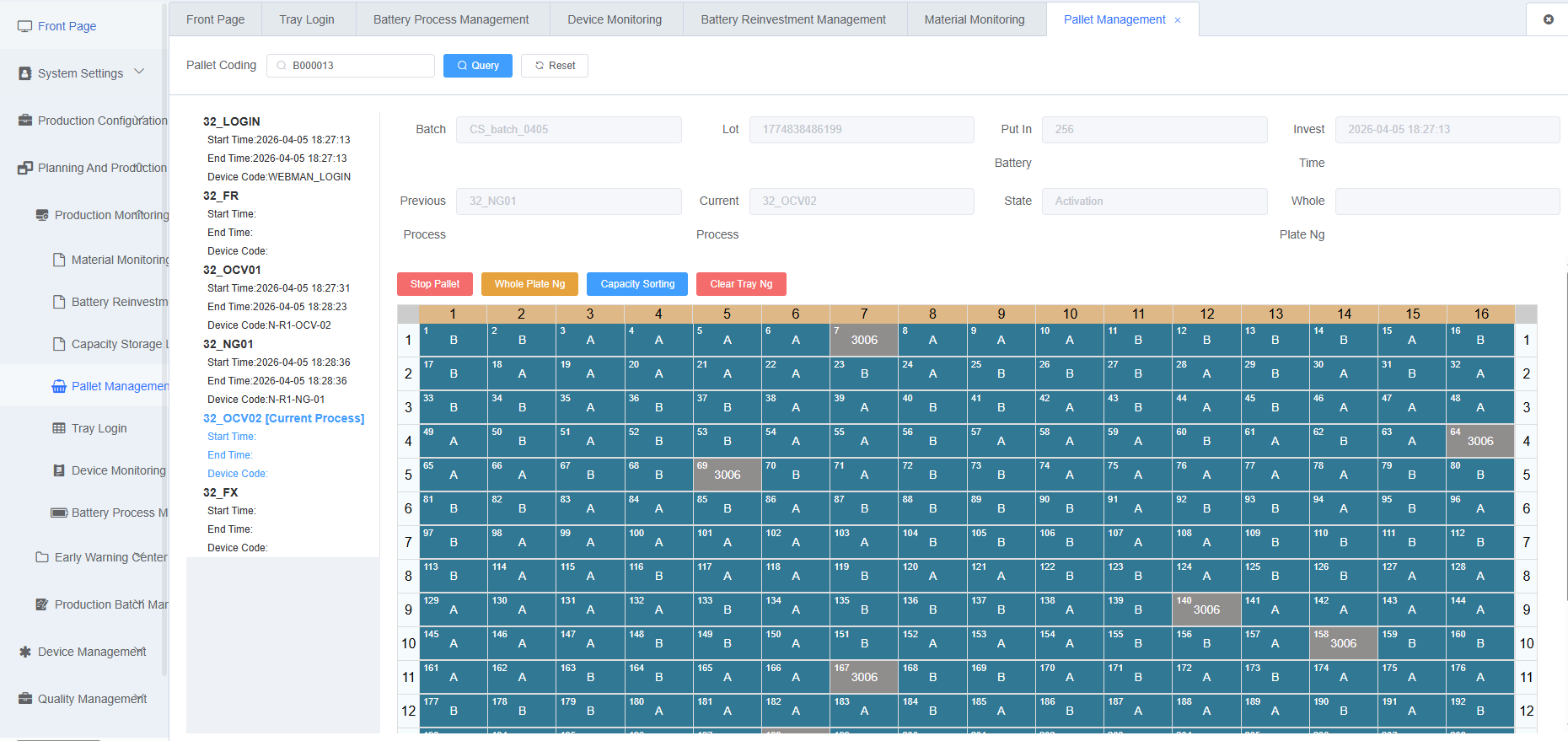Click the Batch field CS_batch_0405
Viewport: 1568px width, 741px height.
click(x=569, y=130)
